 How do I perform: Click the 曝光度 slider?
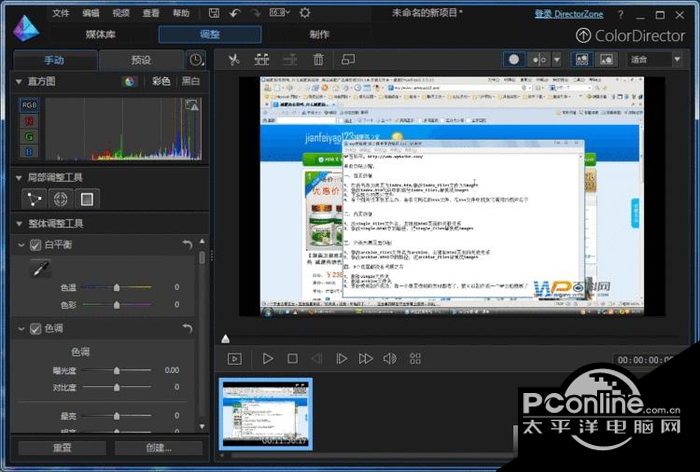[x=117, y=370]
